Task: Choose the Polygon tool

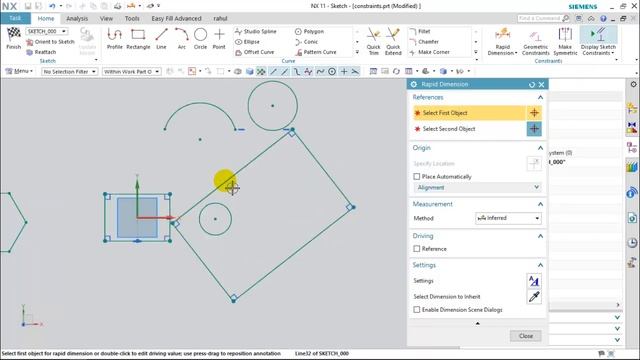Action: [309, 31]
